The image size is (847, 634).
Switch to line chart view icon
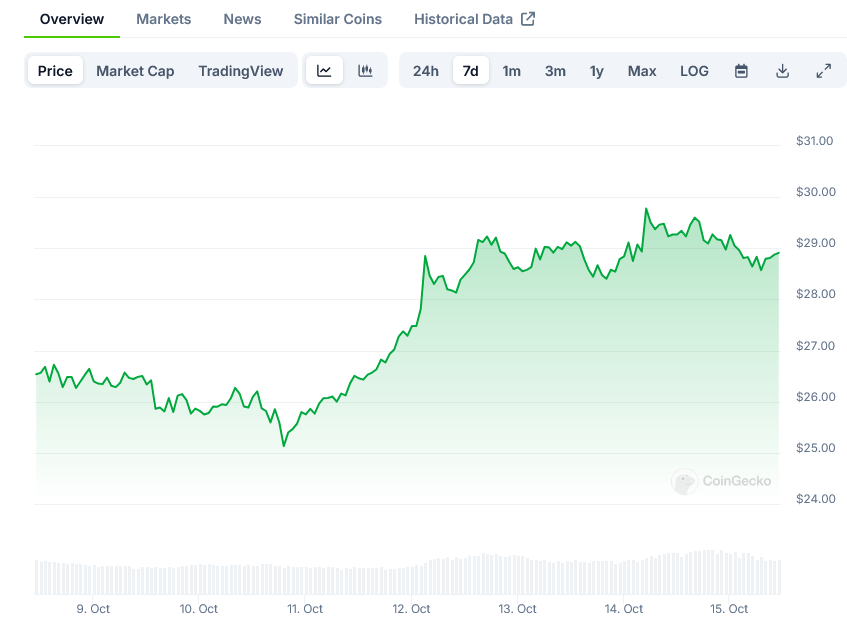tap(324, 71)
